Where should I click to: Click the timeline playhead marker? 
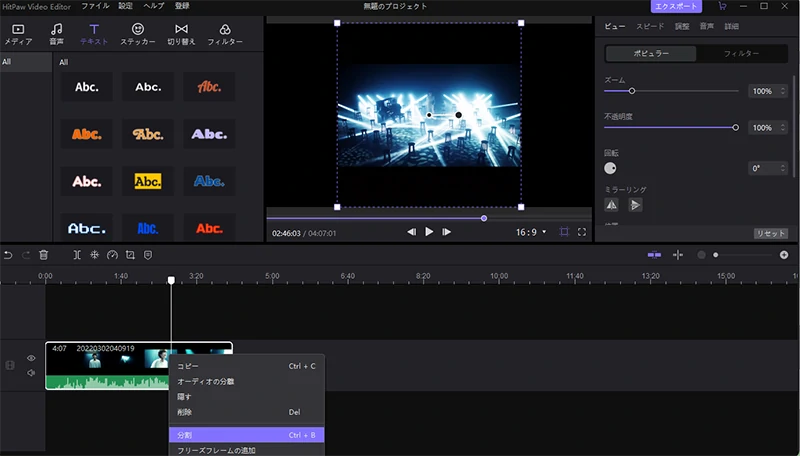click(171, 280)
